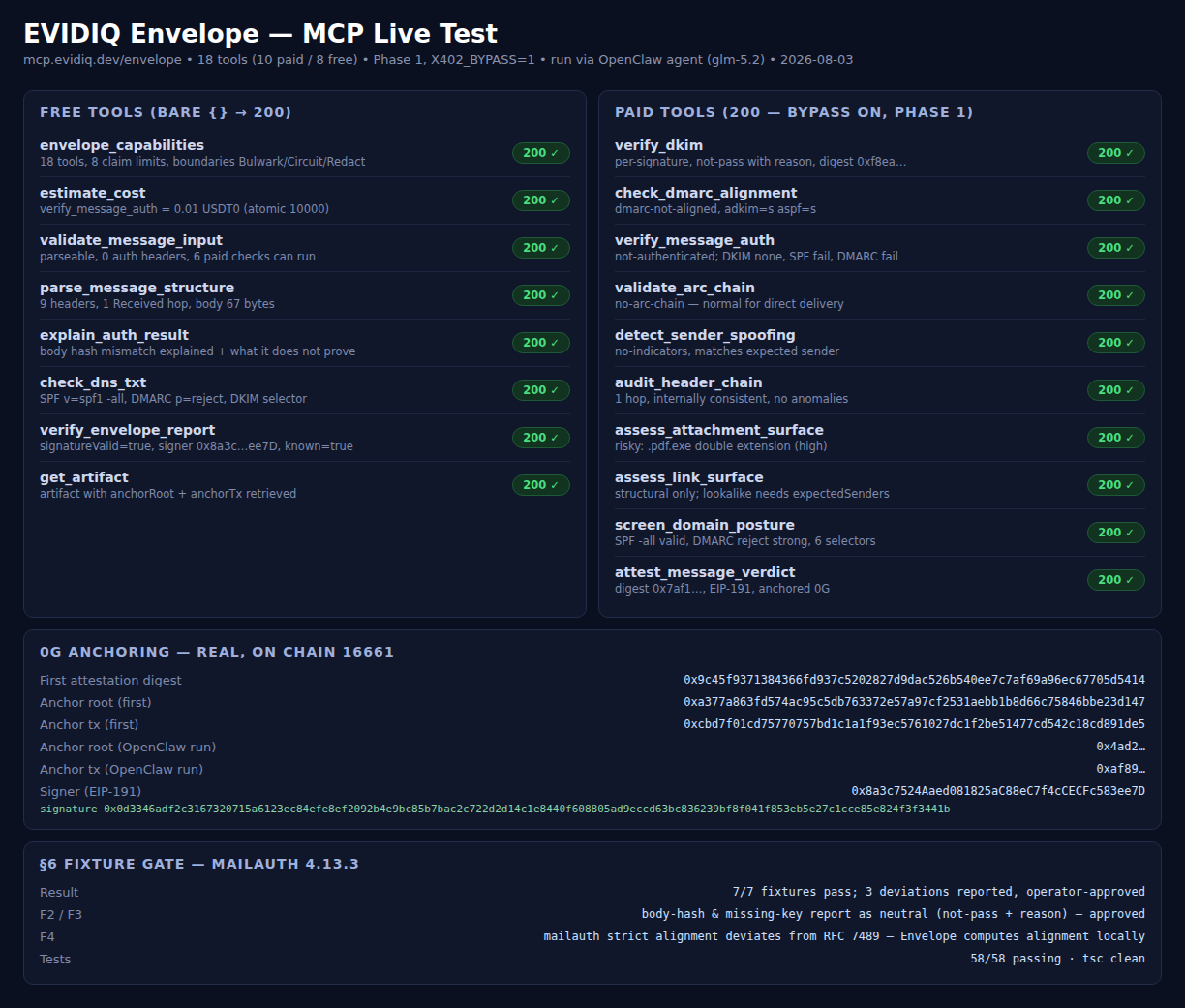The image size is (1185, 1008).
Task: Click the §6 FIXTURE GATE MAILAUTH heading
Action: click(199, 864)
